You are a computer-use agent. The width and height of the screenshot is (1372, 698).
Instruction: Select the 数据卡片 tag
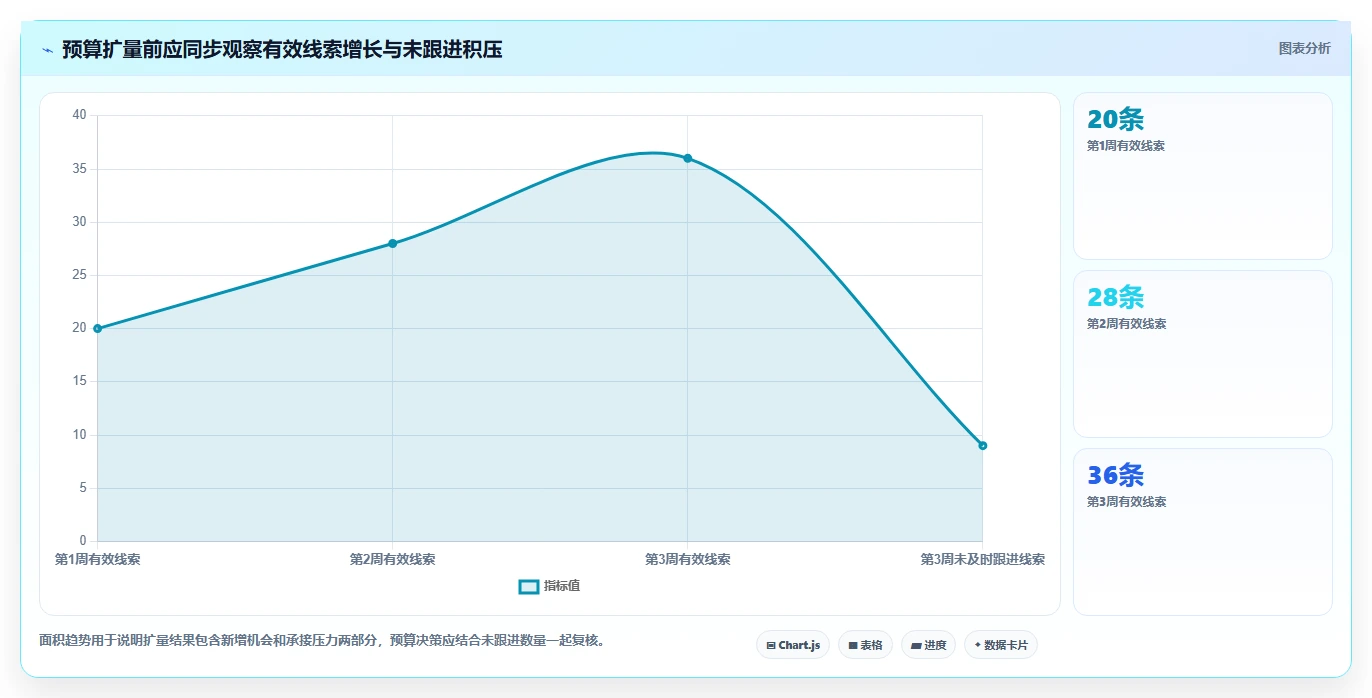tap(1001, 645)
